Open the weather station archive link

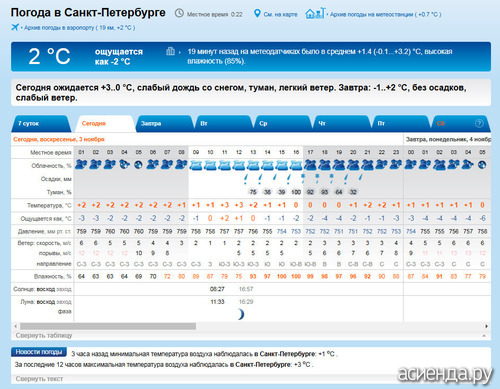[x=386, y=14]
